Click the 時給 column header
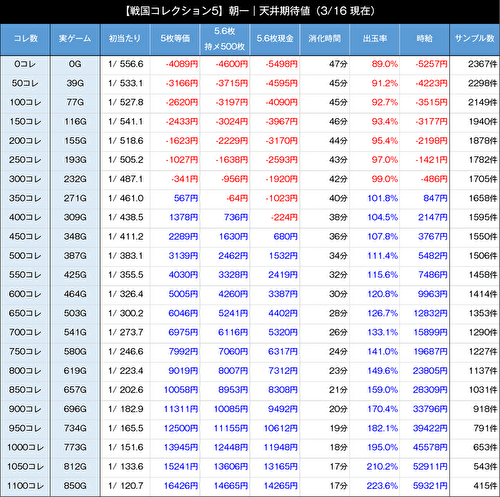Screen dimensions: 500x497 [425, 39]
